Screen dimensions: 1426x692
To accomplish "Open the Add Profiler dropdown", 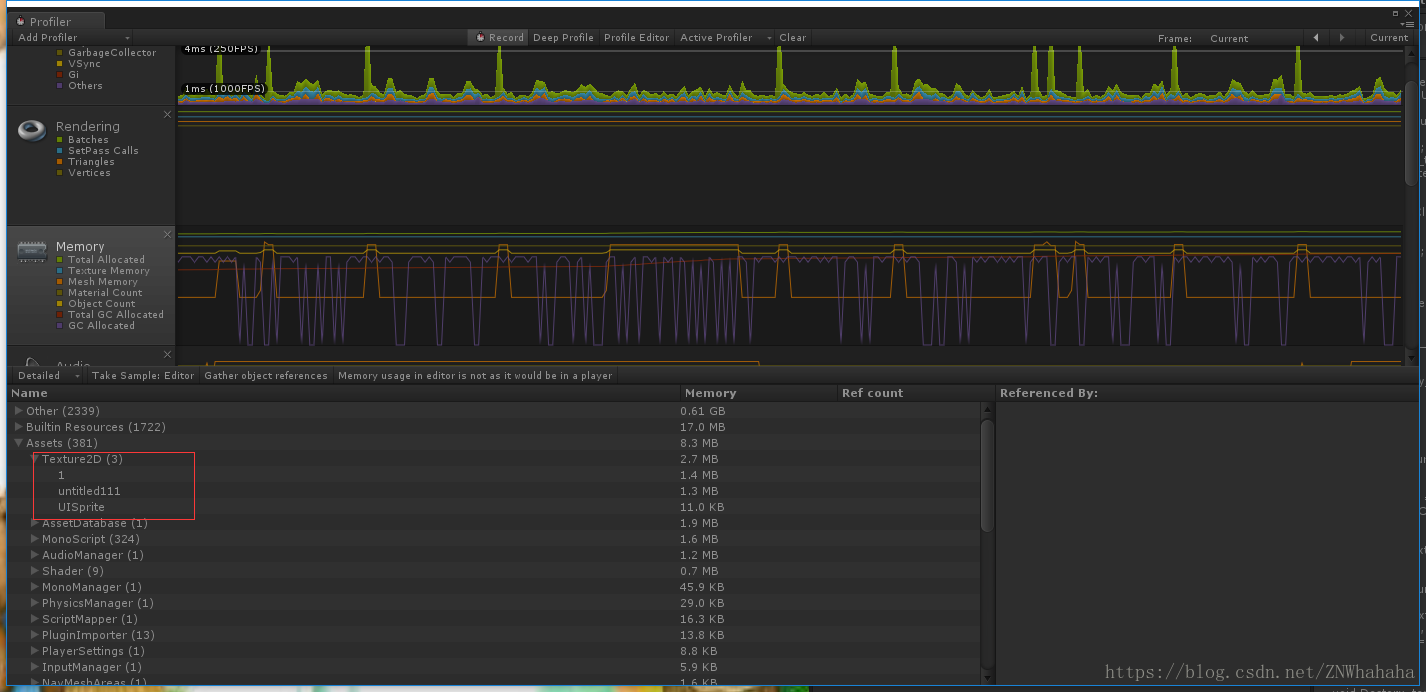I will (x=73, y=38).
